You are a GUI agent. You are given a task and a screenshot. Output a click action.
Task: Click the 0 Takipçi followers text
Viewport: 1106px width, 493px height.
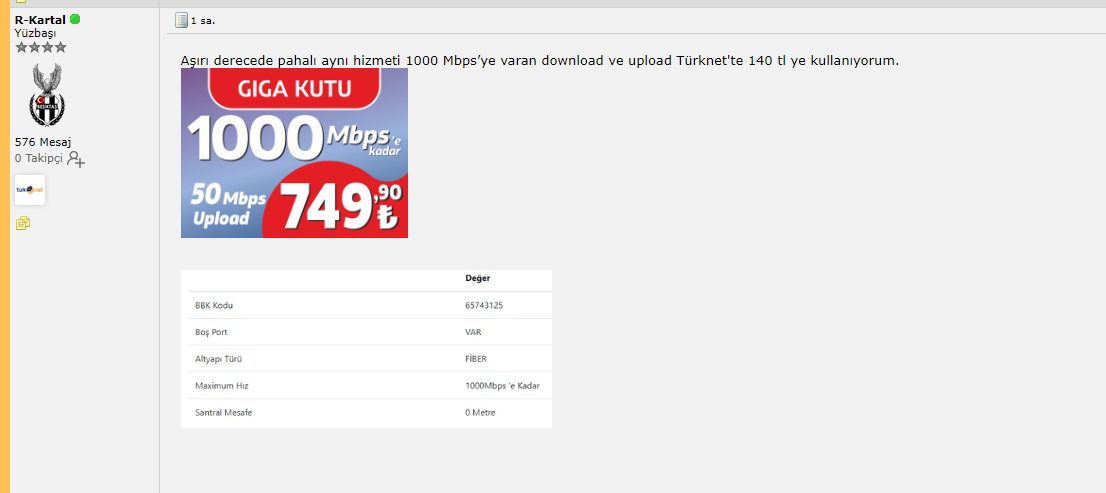point(39,159)
